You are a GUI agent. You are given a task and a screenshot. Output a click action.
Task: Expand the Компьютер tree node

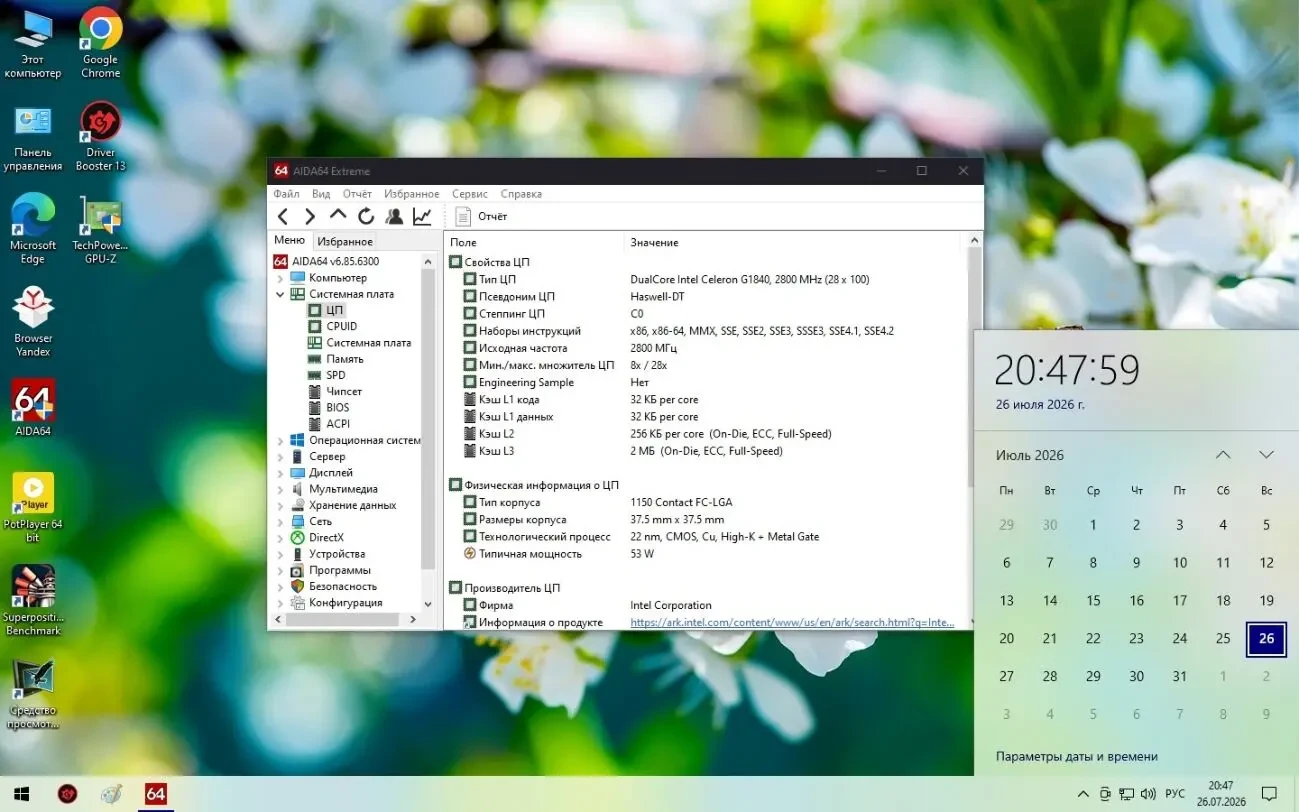(280, 278)
